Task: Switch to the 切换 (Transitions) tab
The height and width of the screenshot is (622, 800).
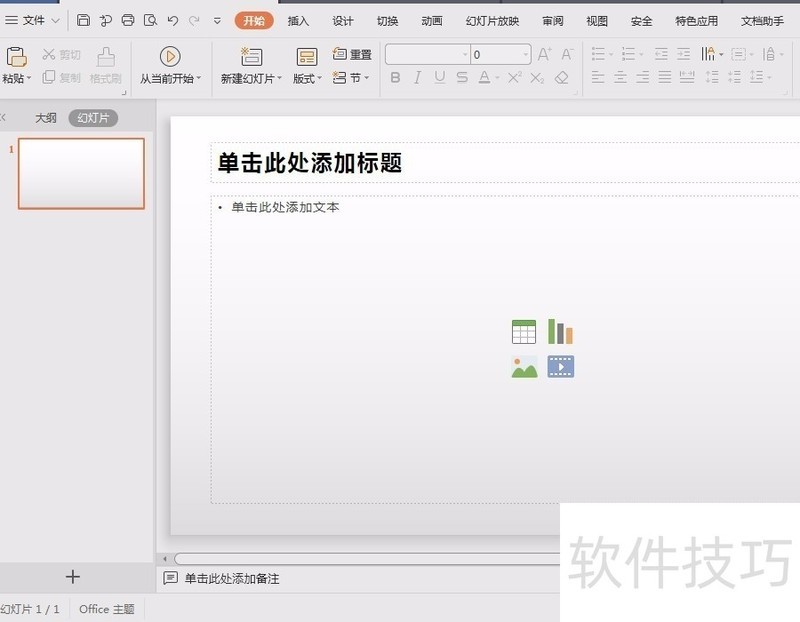Action: (x=387, y=21)
